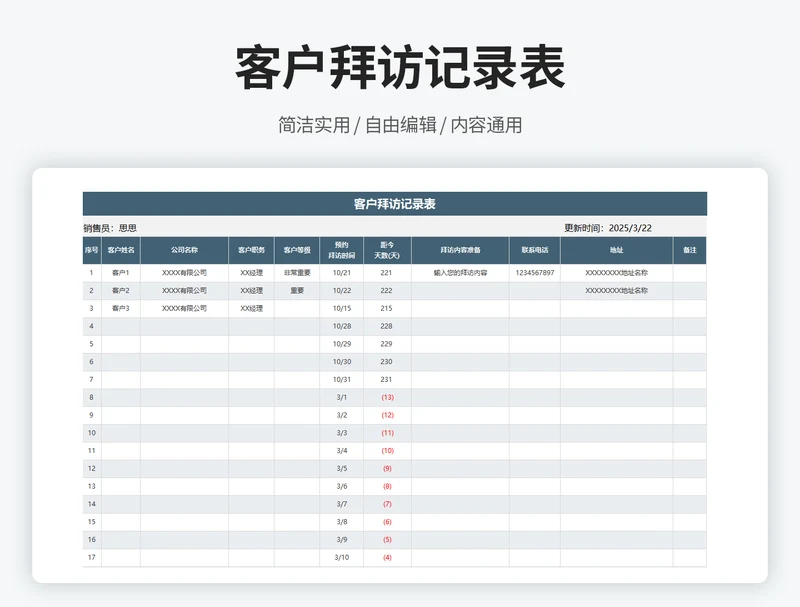The image size is (800, 607).
Task: Select the 215 days cell
Action: 386,309
